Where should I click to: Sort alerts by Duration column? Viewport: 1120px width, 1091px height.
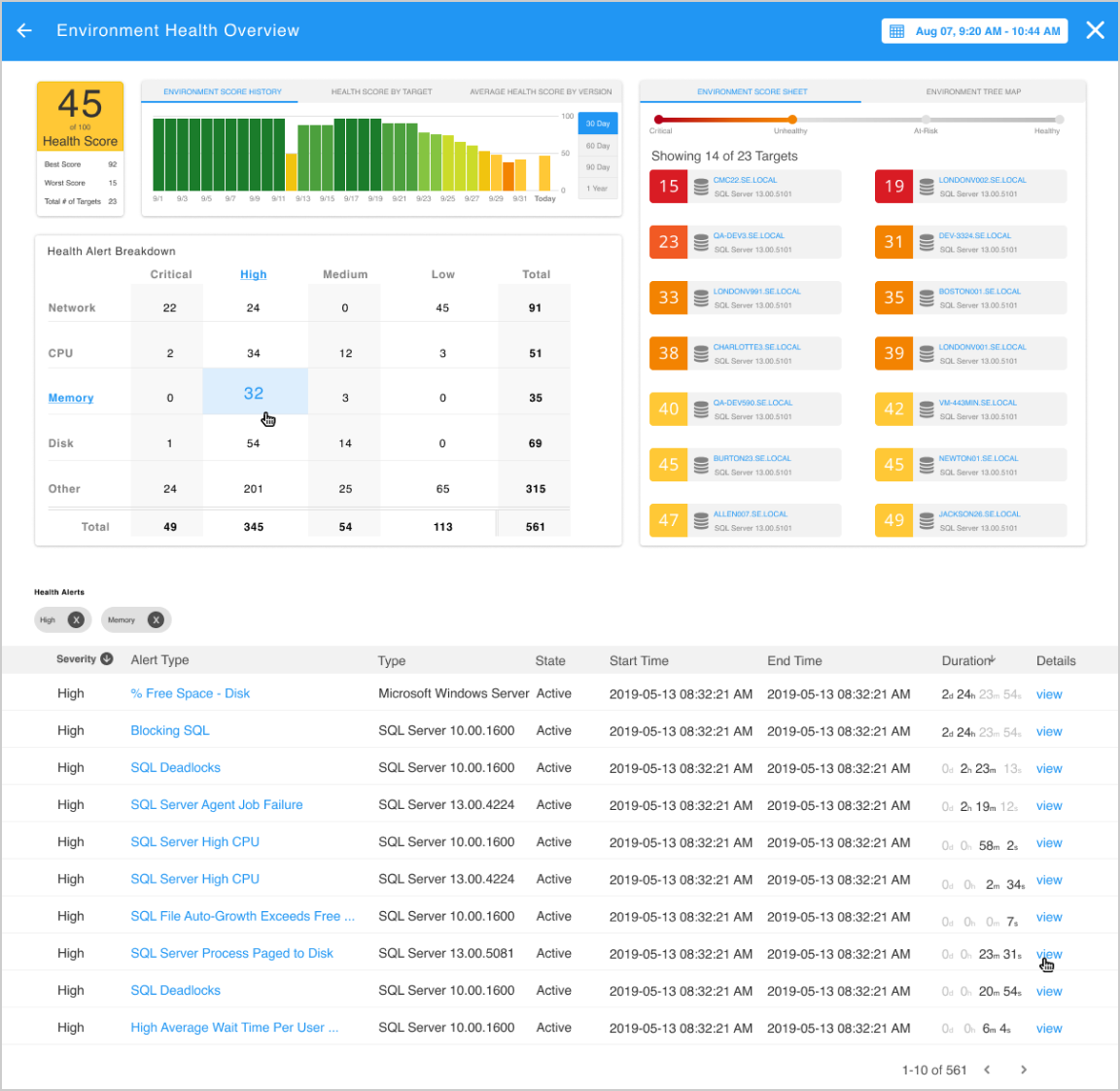967,661
